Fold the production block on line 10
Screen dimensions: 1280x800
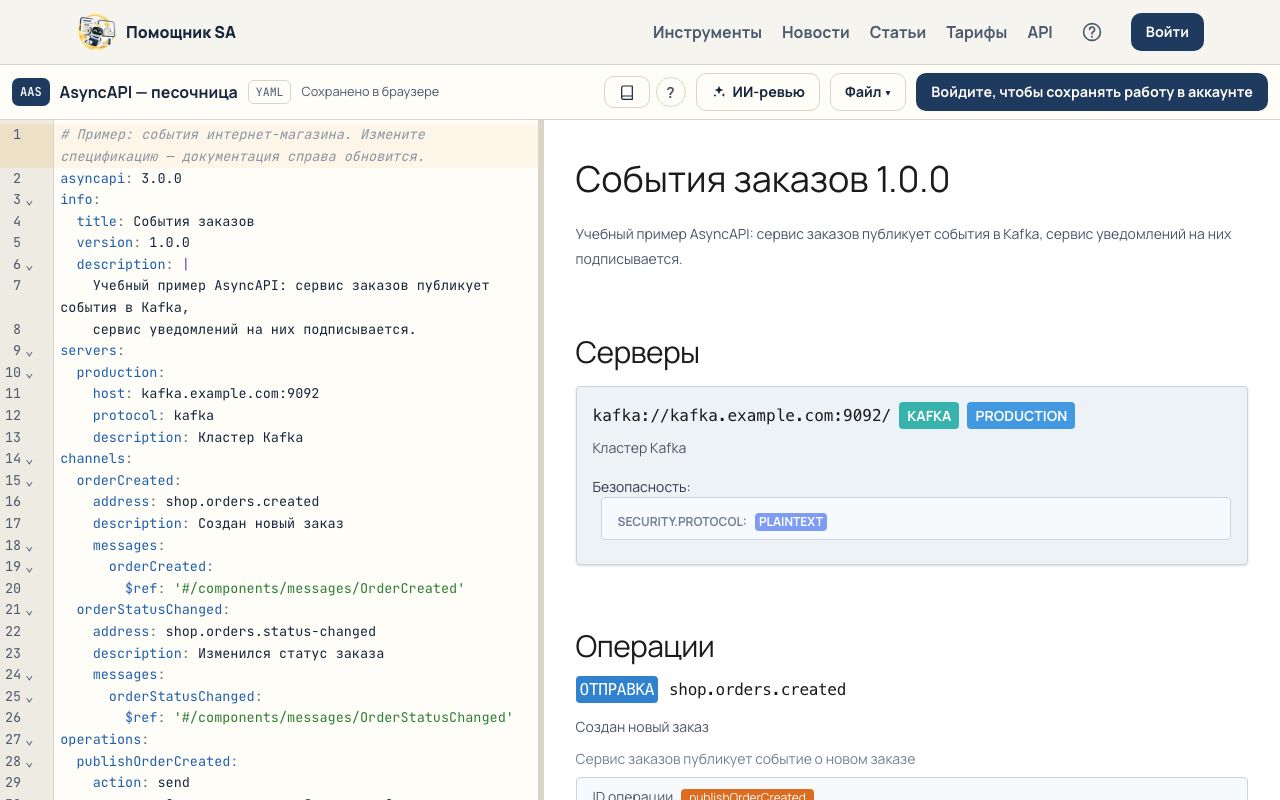[x=29, y=373]
